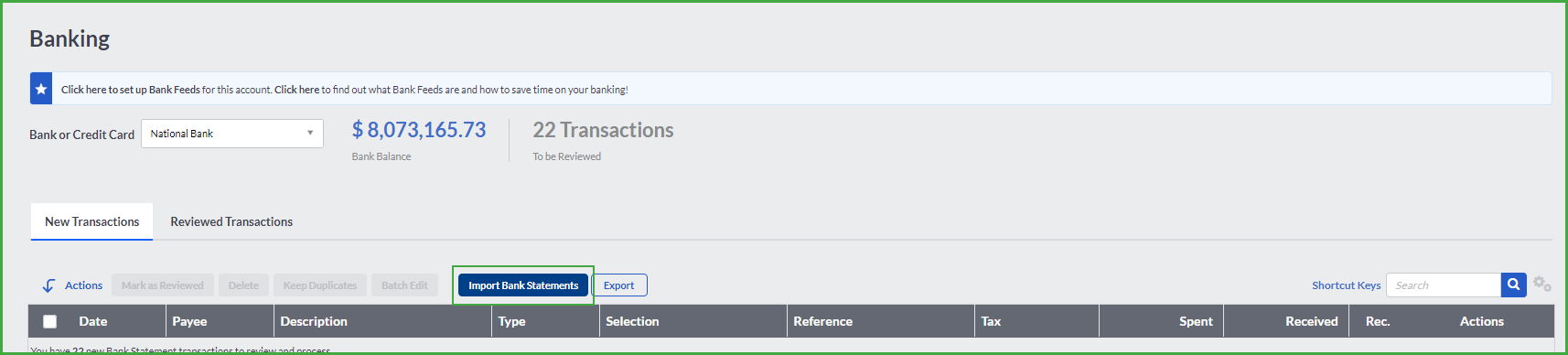Sort by the Date column header

click(x=93, y=321)
